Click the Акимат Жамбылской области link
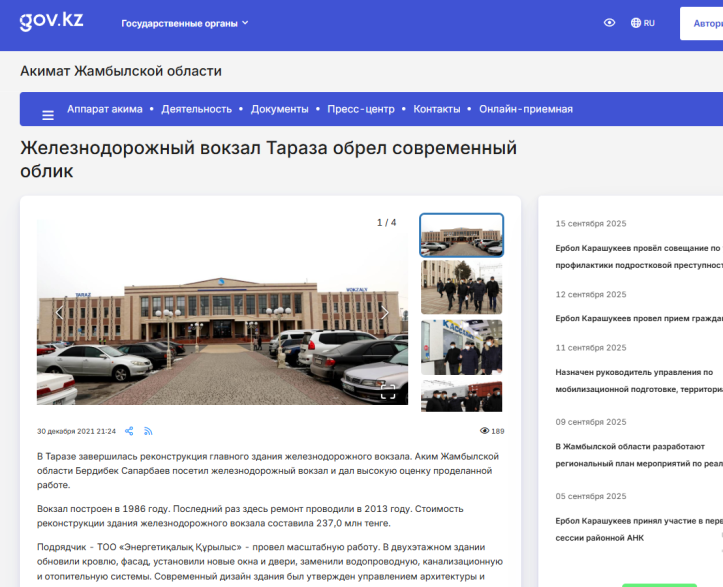This screenshot has width=723, height=587. pos(121,71)
